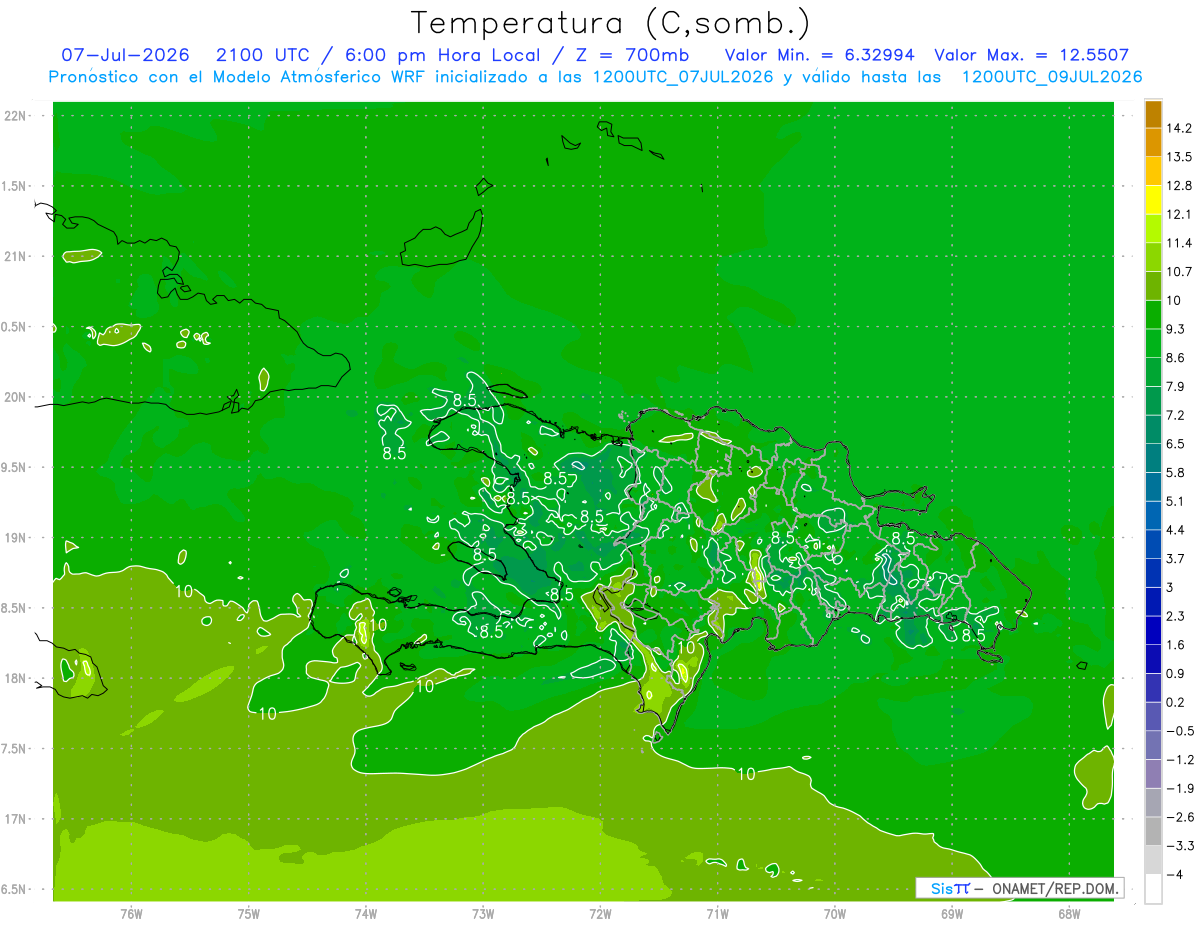Click the "17N" latitude axis label

(x=17, y=819)
